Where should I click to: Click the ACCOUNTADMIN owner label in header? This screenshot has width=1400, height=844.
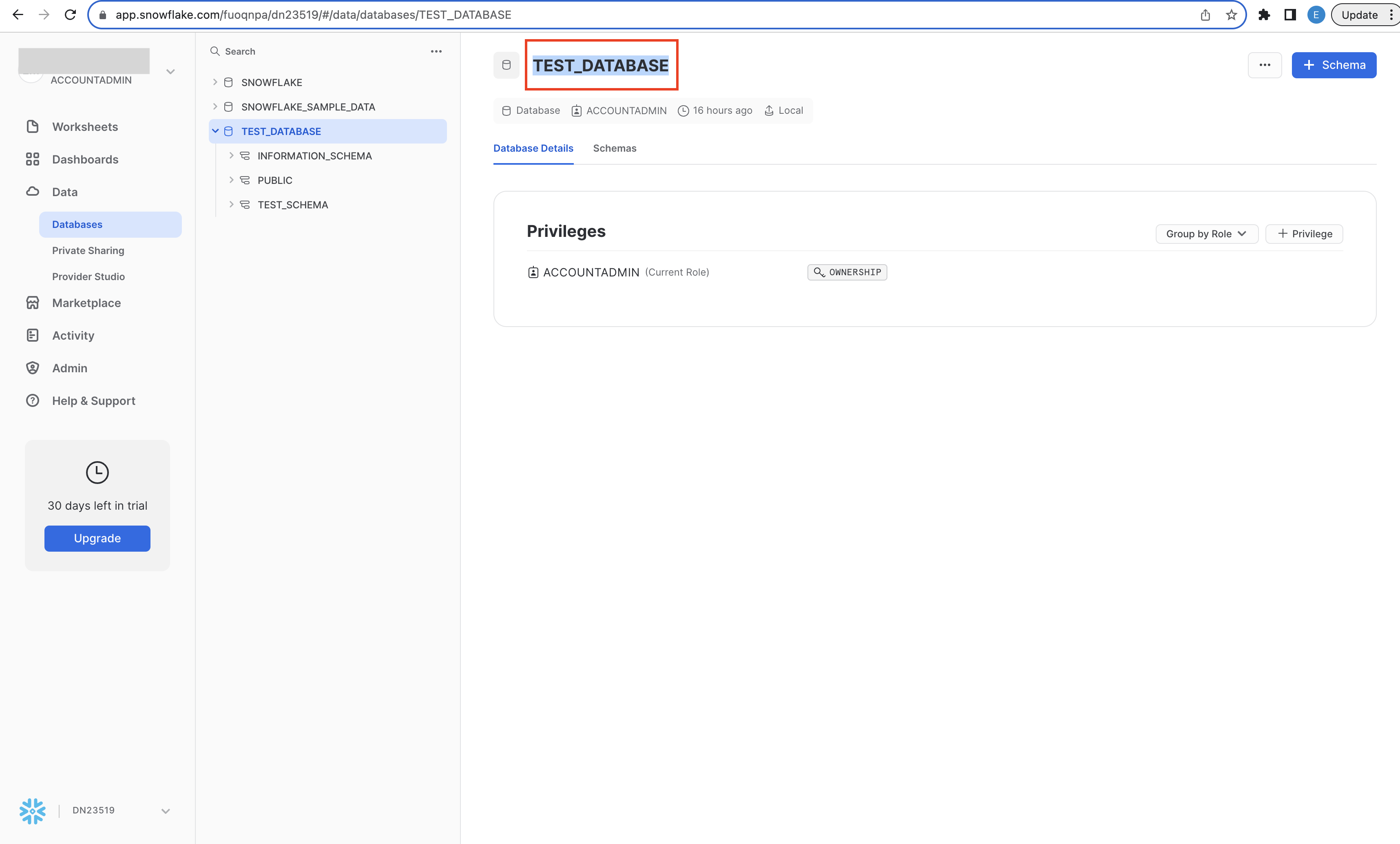coord(619,111)
